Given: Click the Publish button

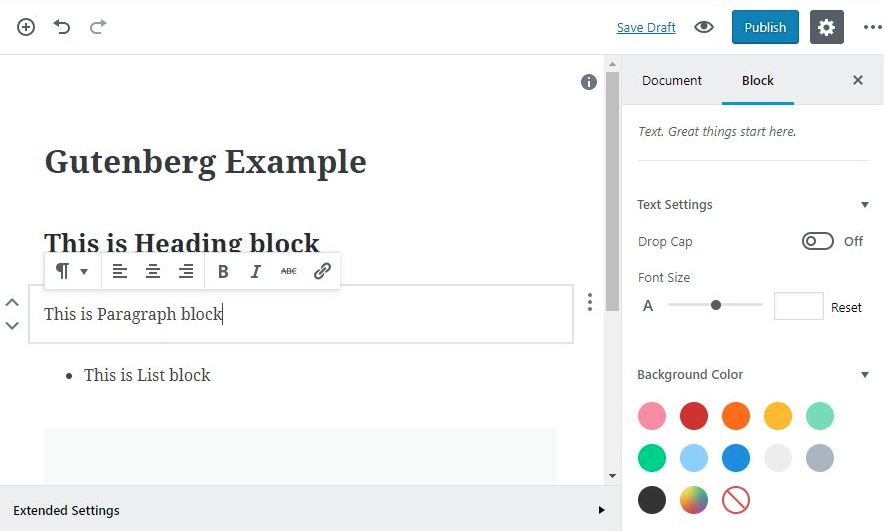Looking at the screenshot, I should click(x=765, y=27).
